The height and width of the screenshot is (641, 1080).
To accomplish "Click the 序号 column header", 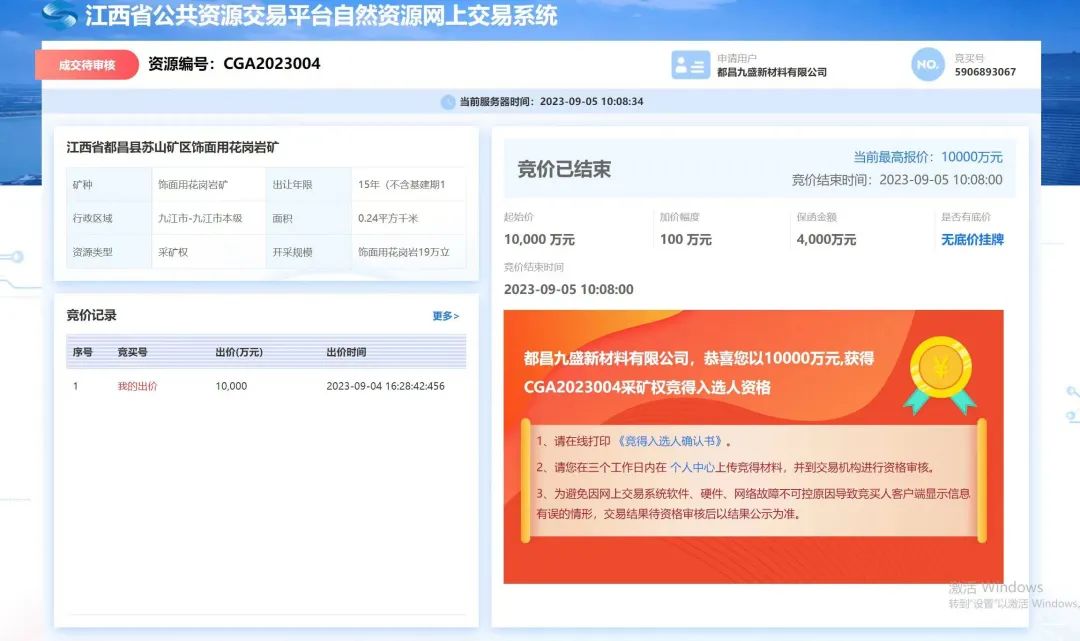I will (x=82, y=352).
